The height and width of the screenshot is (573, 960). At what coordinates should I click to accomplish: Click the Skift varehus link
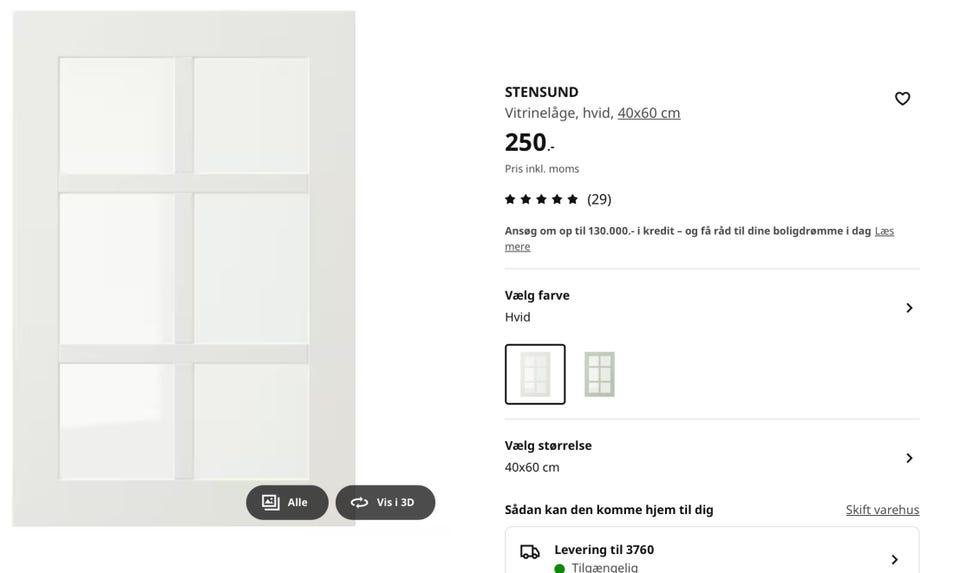pyautogui.click(x=882, y=510)
